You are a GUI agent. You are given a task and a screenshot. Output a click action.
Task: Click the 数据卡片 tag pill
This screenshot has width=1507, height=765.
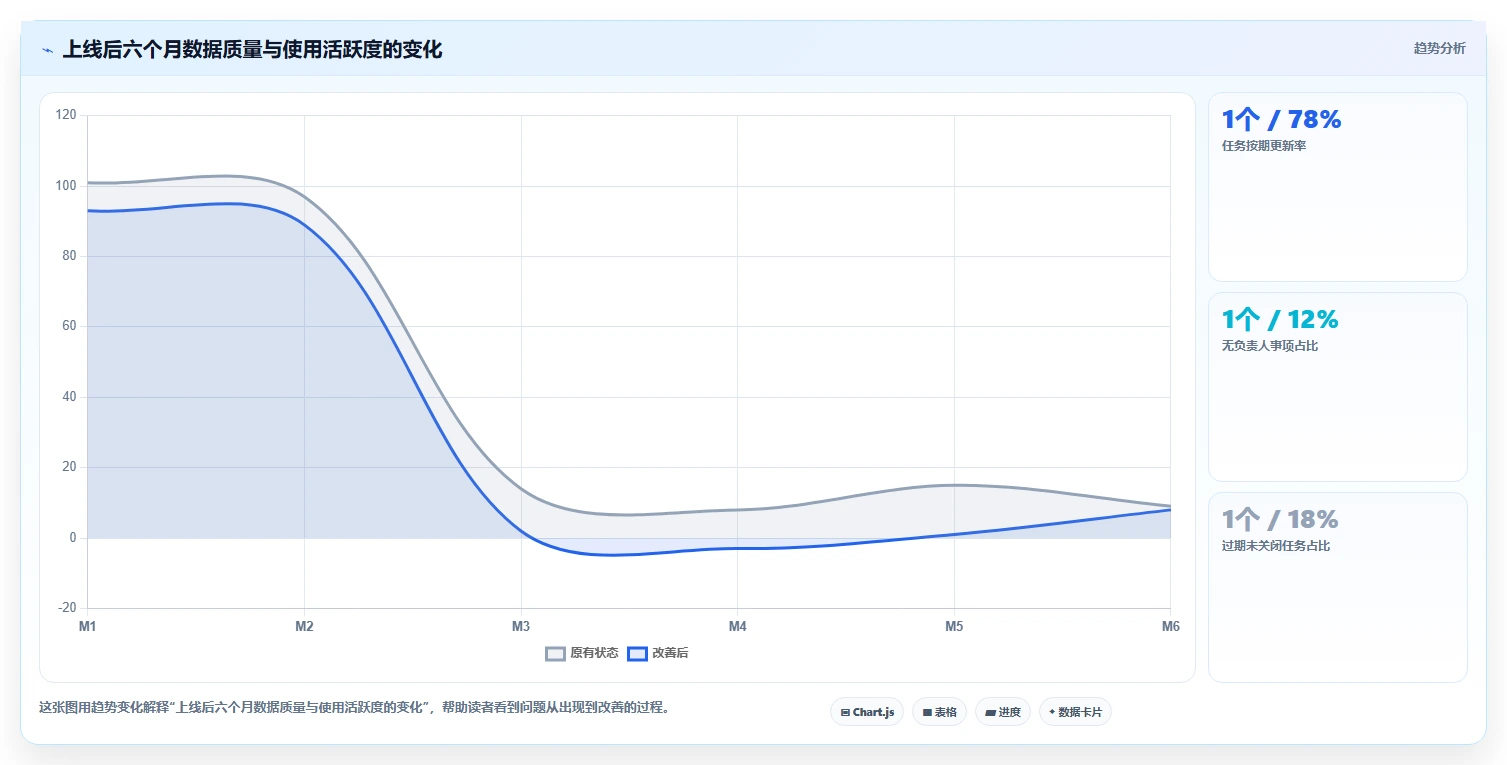point(1075,712)
